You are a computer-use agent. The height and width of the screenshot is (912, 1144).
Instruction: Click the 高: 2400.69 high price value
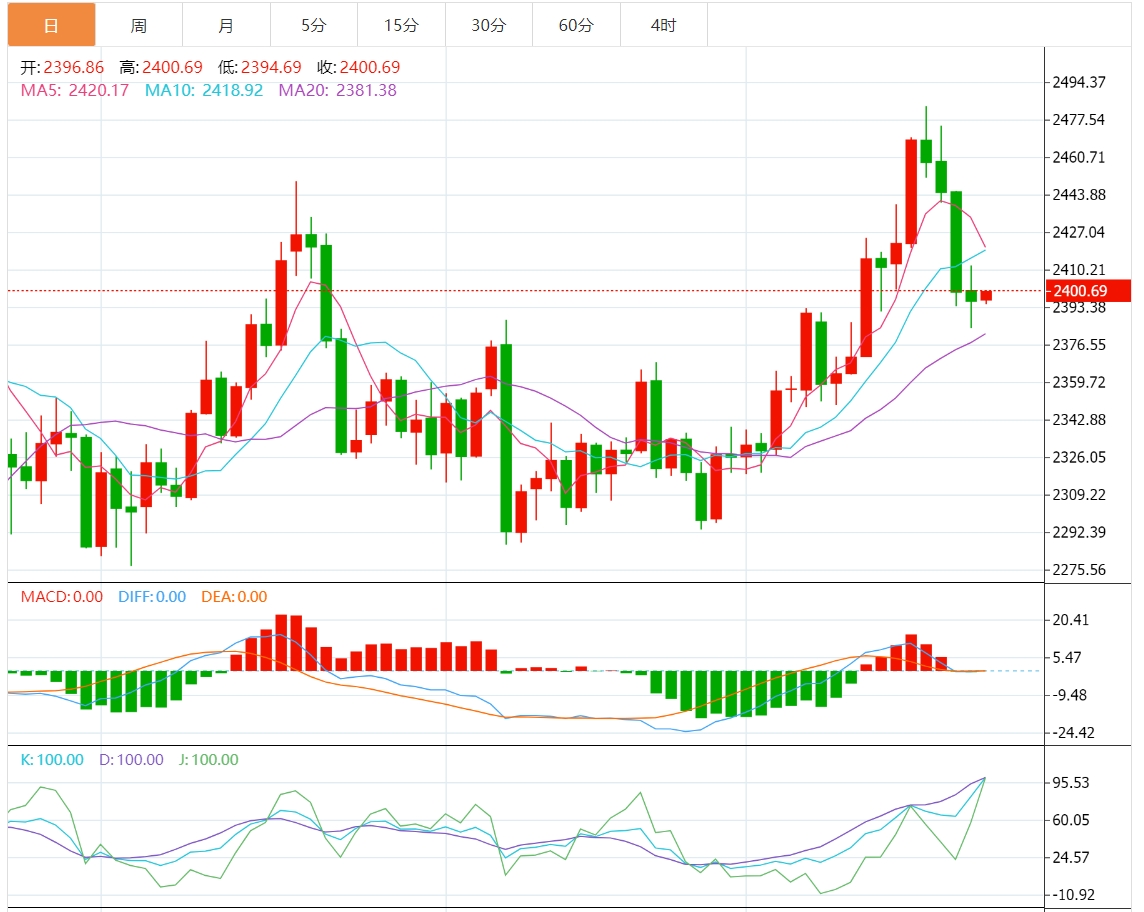pyautogui.click(x=161, y=67)
